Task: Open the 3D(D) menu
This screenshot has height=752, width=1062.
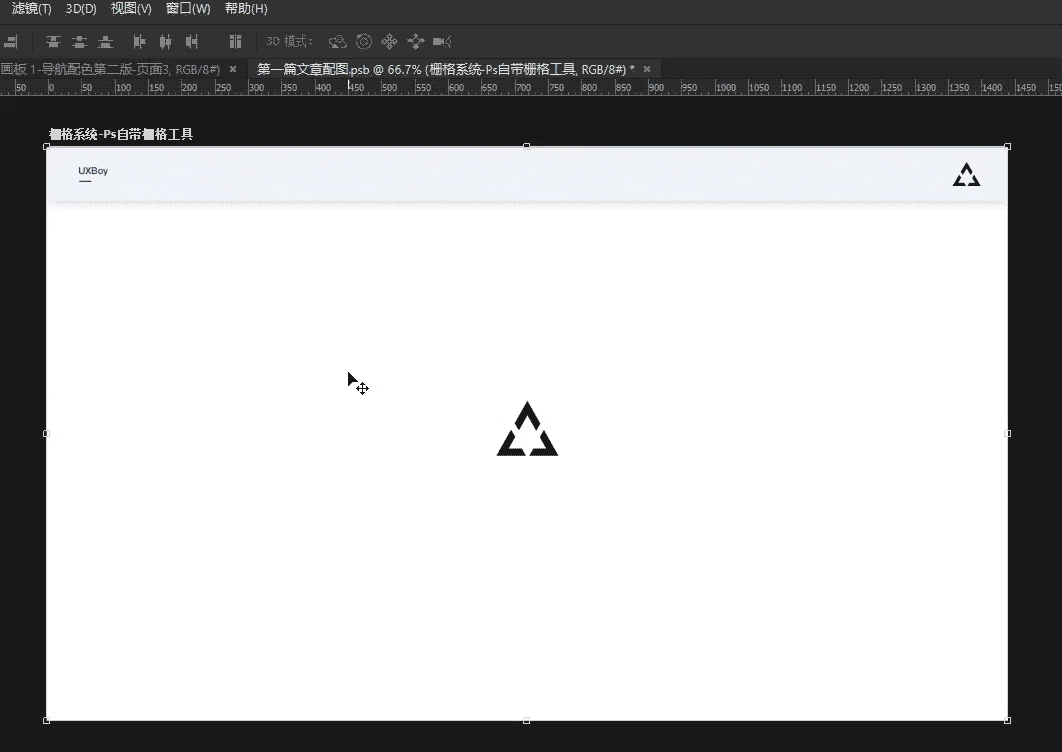Action: 81,9
